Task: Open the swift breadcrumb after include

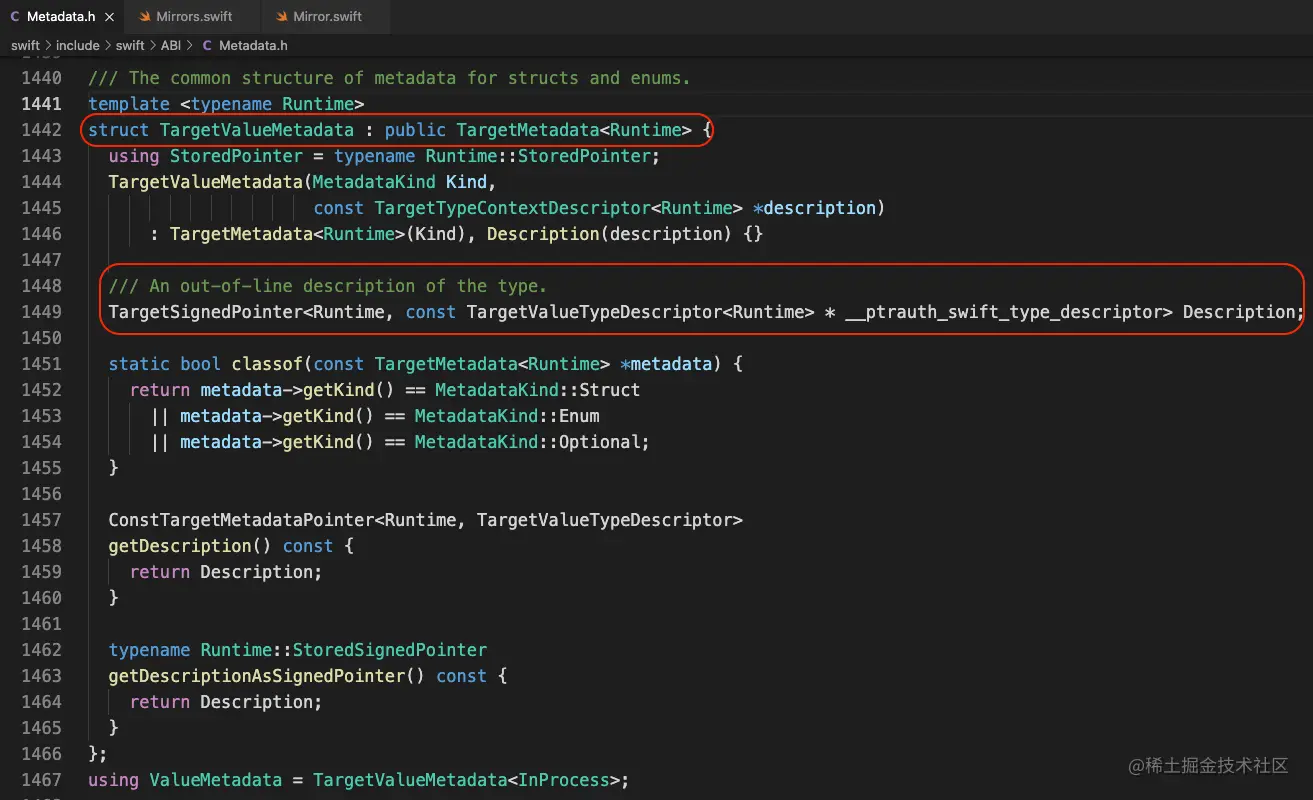Action: click(130, 45)
